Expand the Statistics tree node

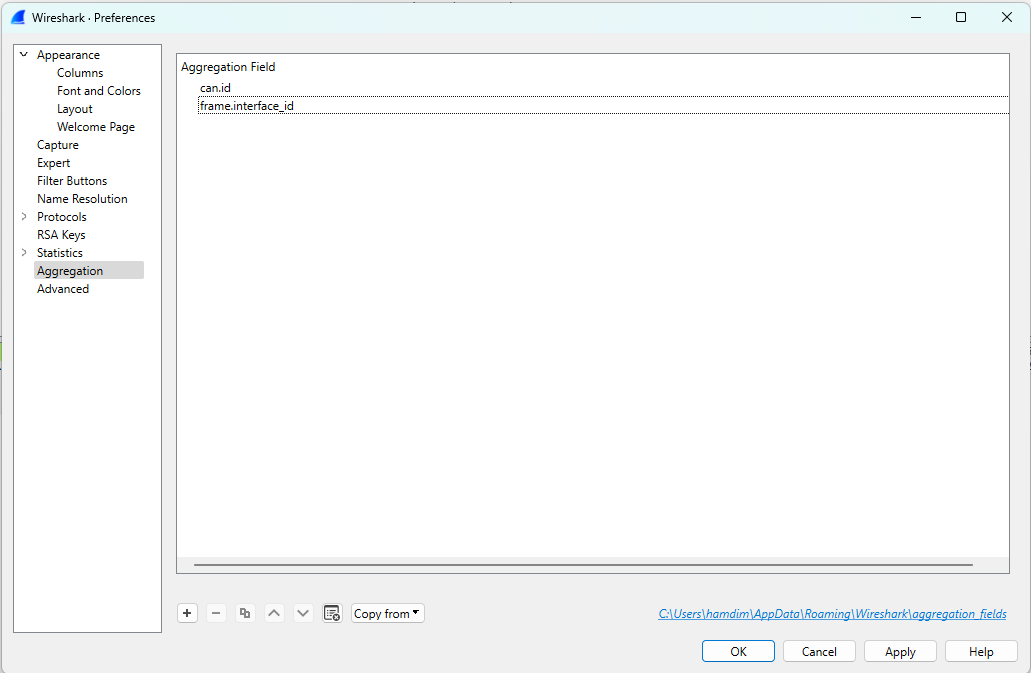pos(24,252)
